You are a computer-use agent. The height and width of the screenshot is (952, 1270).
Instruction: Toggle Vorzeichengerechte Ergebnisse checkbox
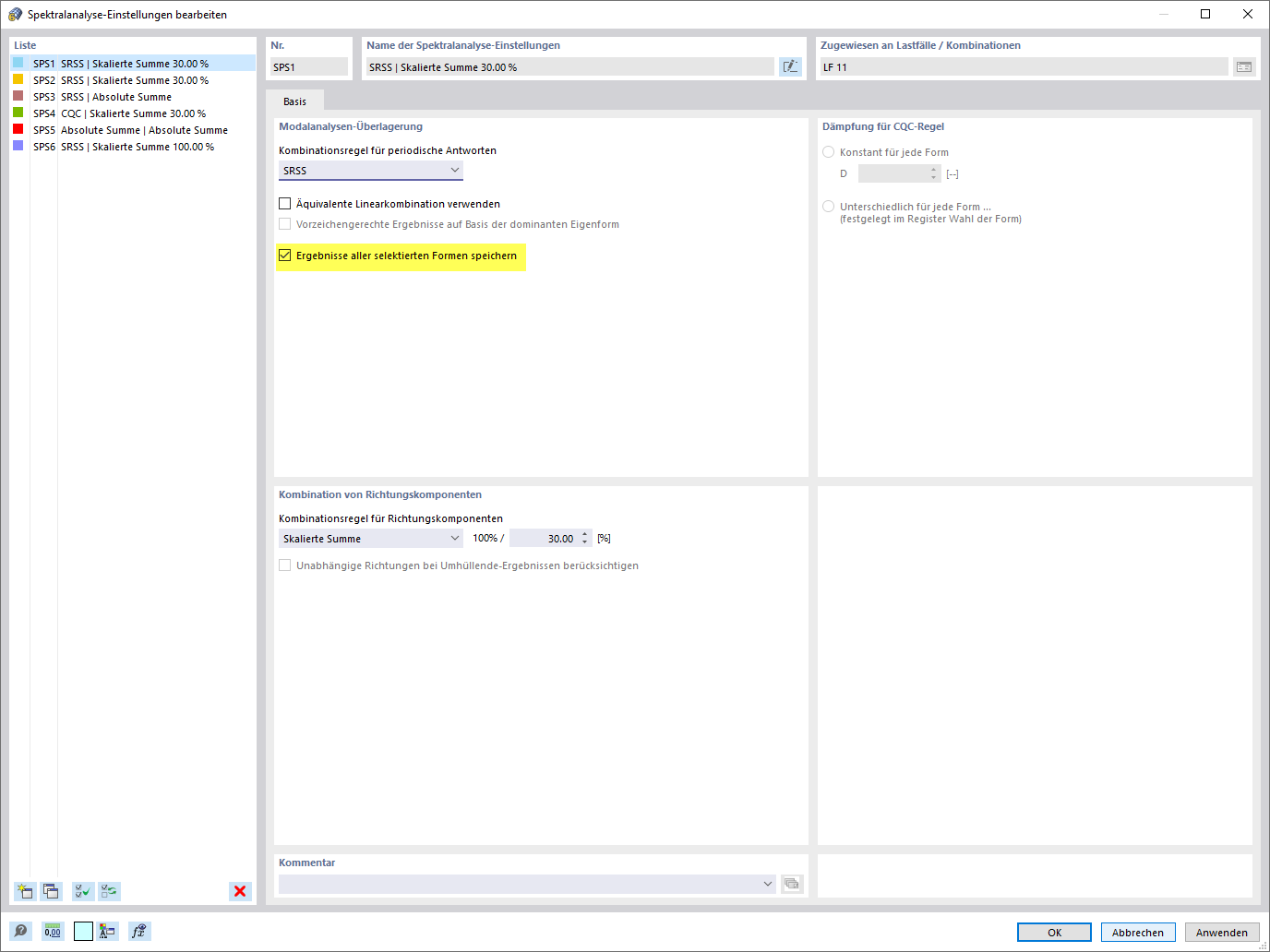coord(285,224)
